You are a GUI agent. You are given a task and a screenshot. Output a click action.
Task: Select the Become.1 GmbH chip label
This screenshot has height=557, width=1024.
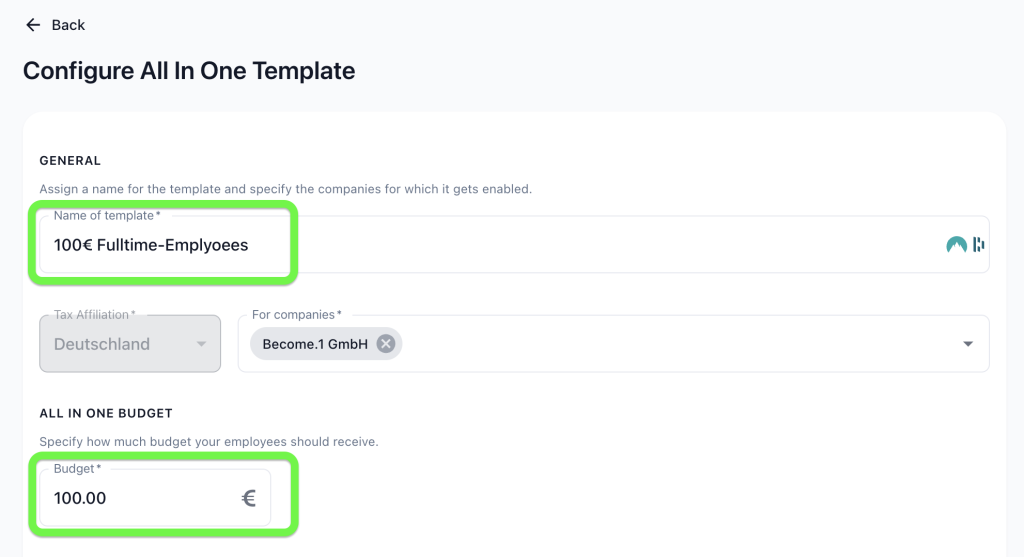[x=315, y=344]
